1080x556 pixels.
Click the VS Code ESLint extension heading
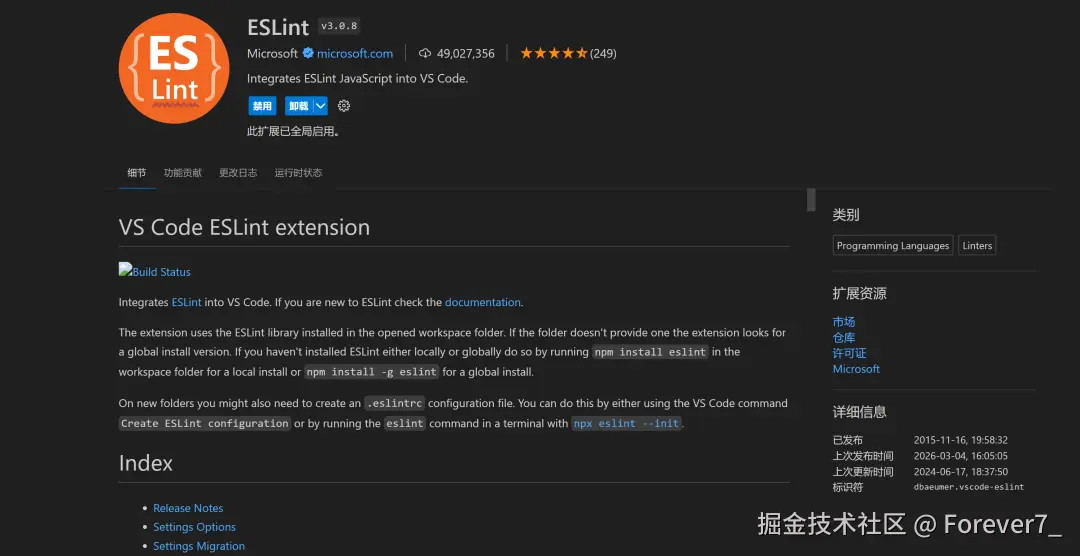[244, 227]
